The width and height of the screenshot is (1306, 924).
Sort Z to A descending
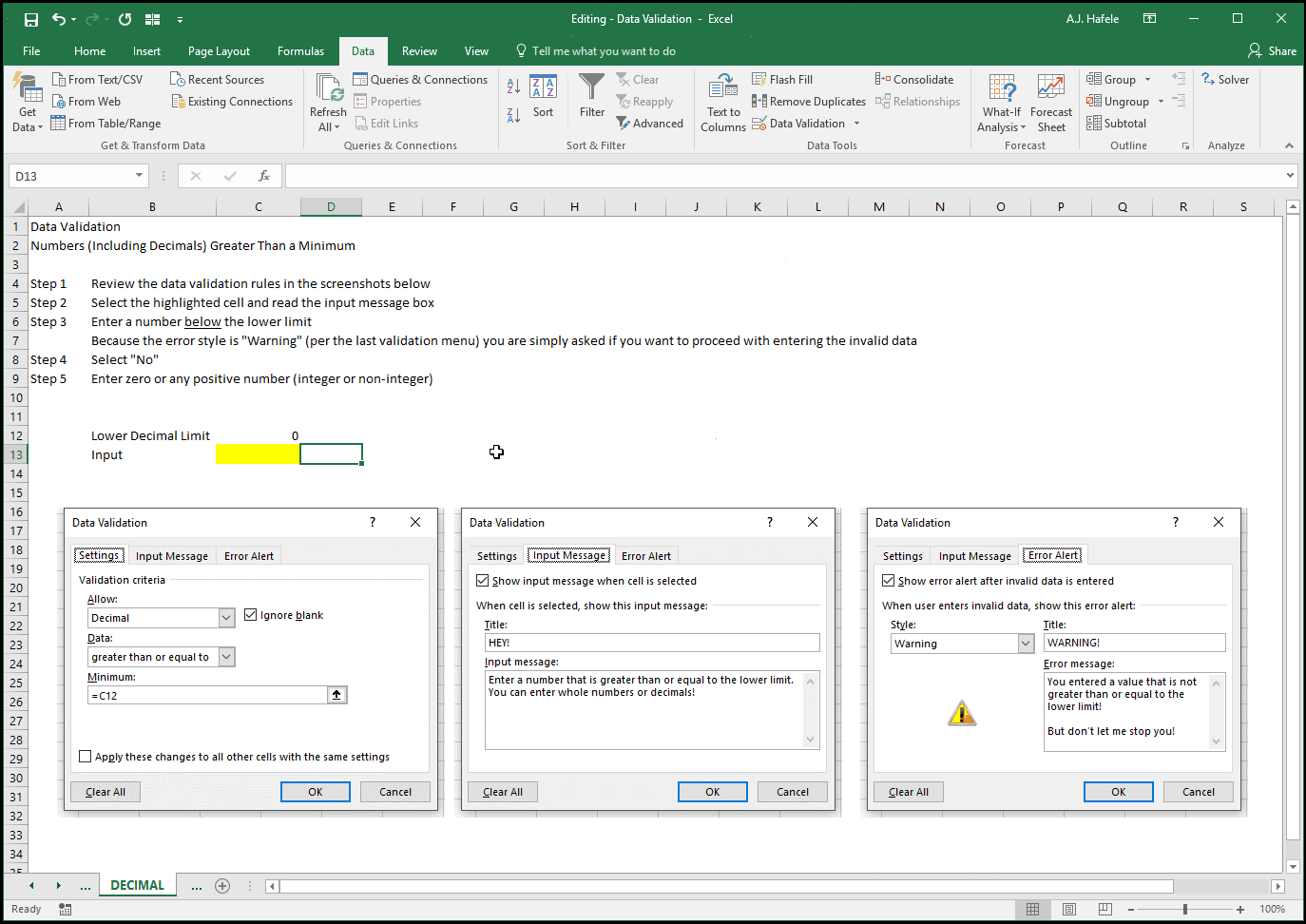point(513,116)
